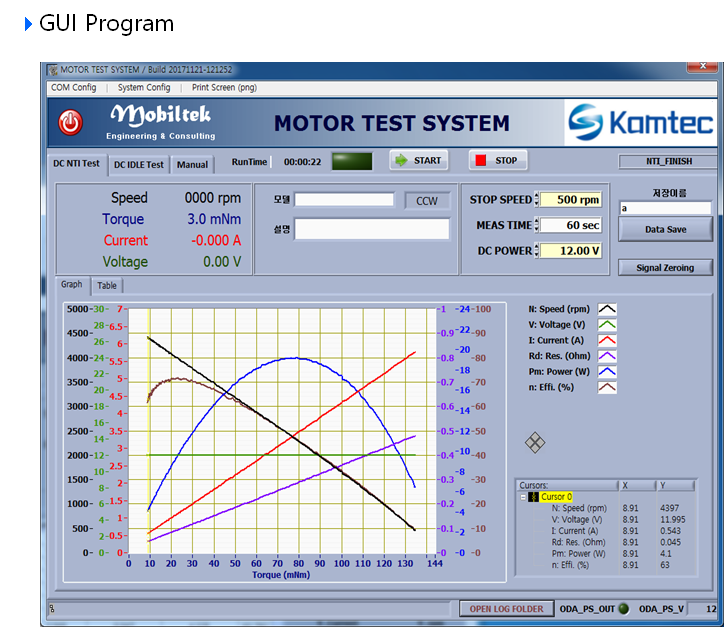Click the STOP button with red square
725x628 pixels.
point(498,160)
